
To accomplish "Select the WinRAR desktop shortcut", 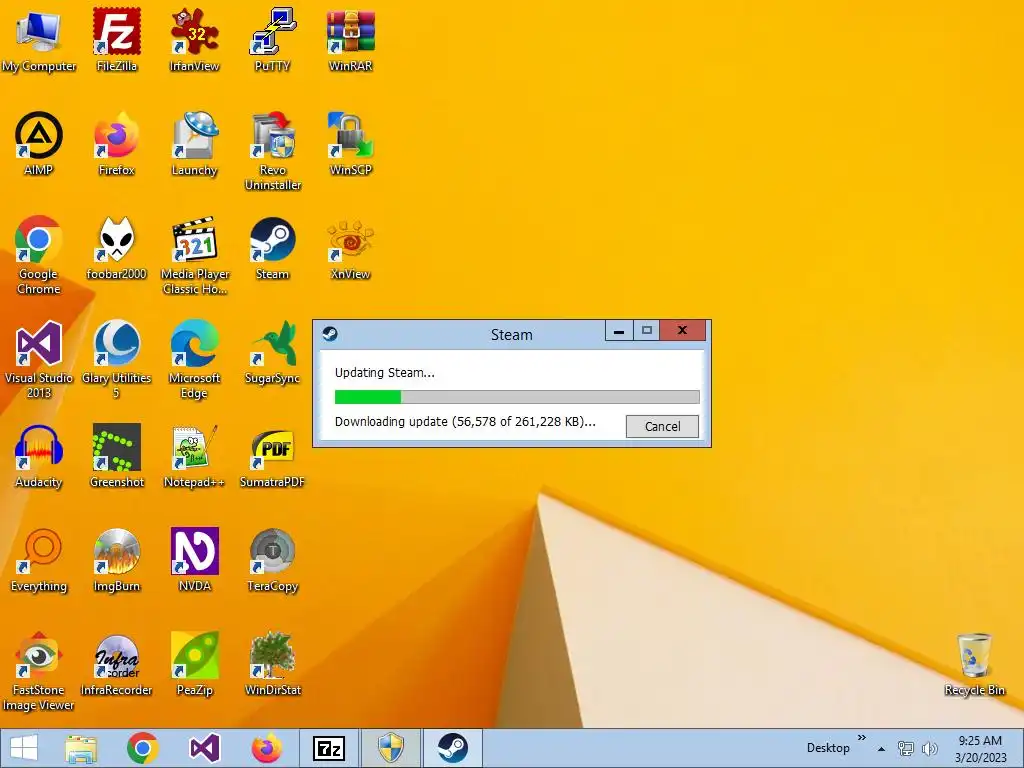I will point(350,40).
